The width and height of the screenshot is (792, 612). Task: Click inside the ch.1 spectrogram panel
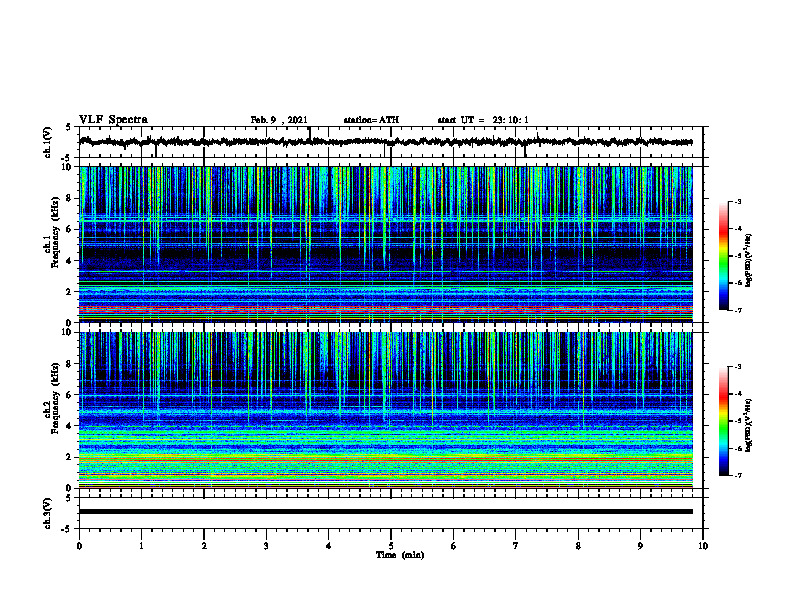pos(385,244)
